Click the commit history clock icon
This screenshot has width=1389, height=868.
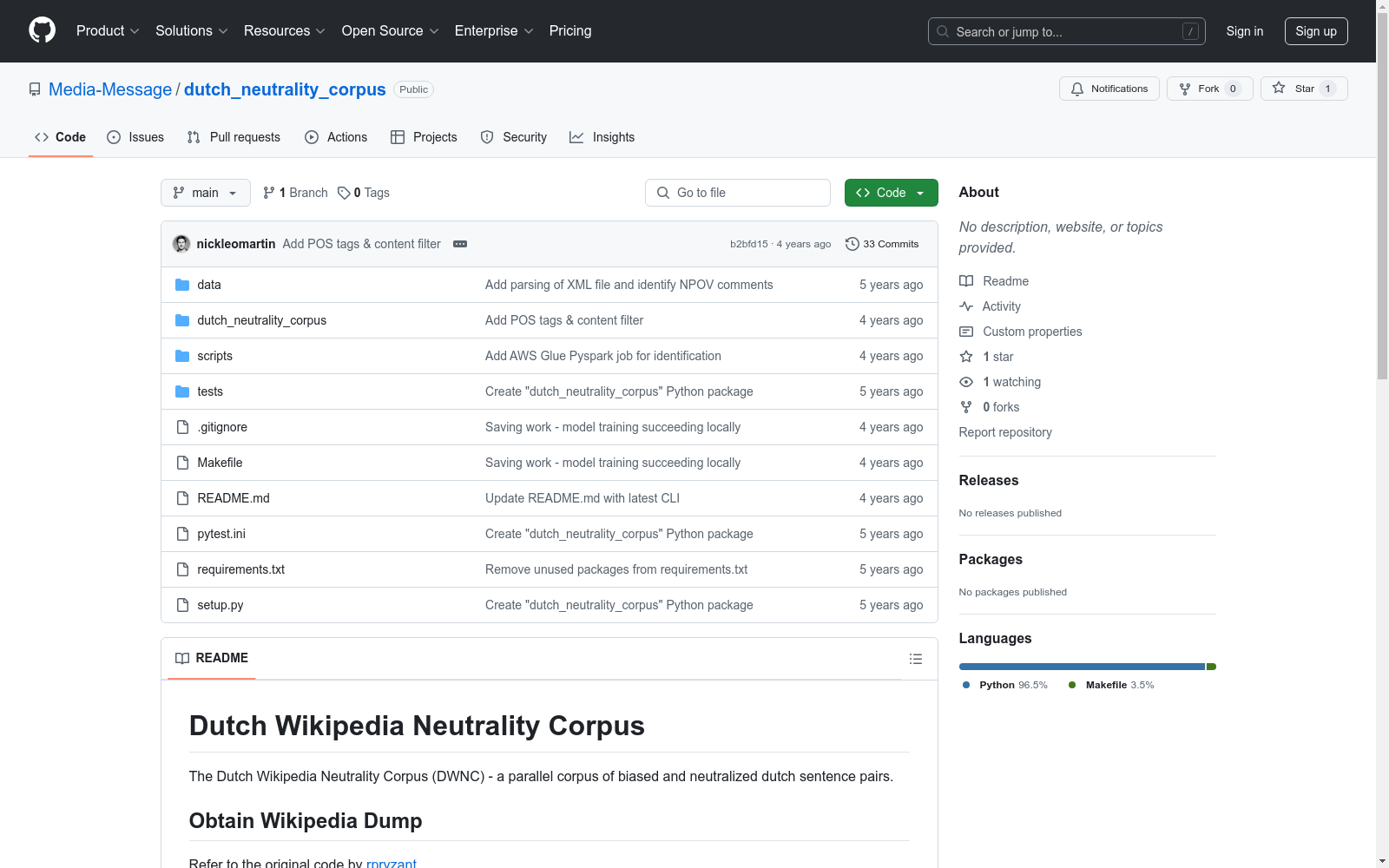click(852, 244)
